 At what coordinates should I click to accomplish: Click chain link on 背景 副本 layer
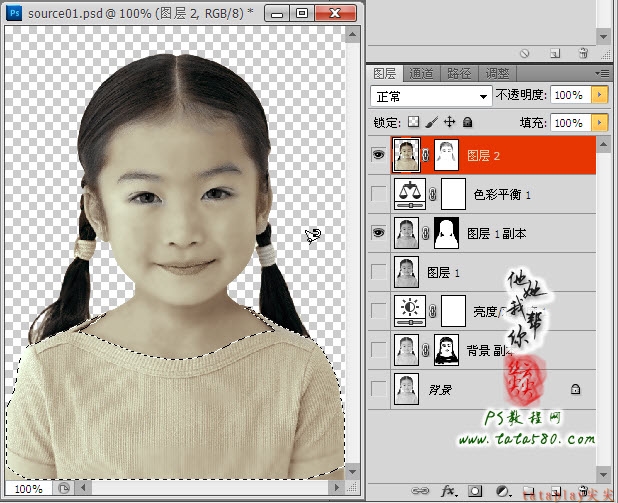click(x=426, y=350)
